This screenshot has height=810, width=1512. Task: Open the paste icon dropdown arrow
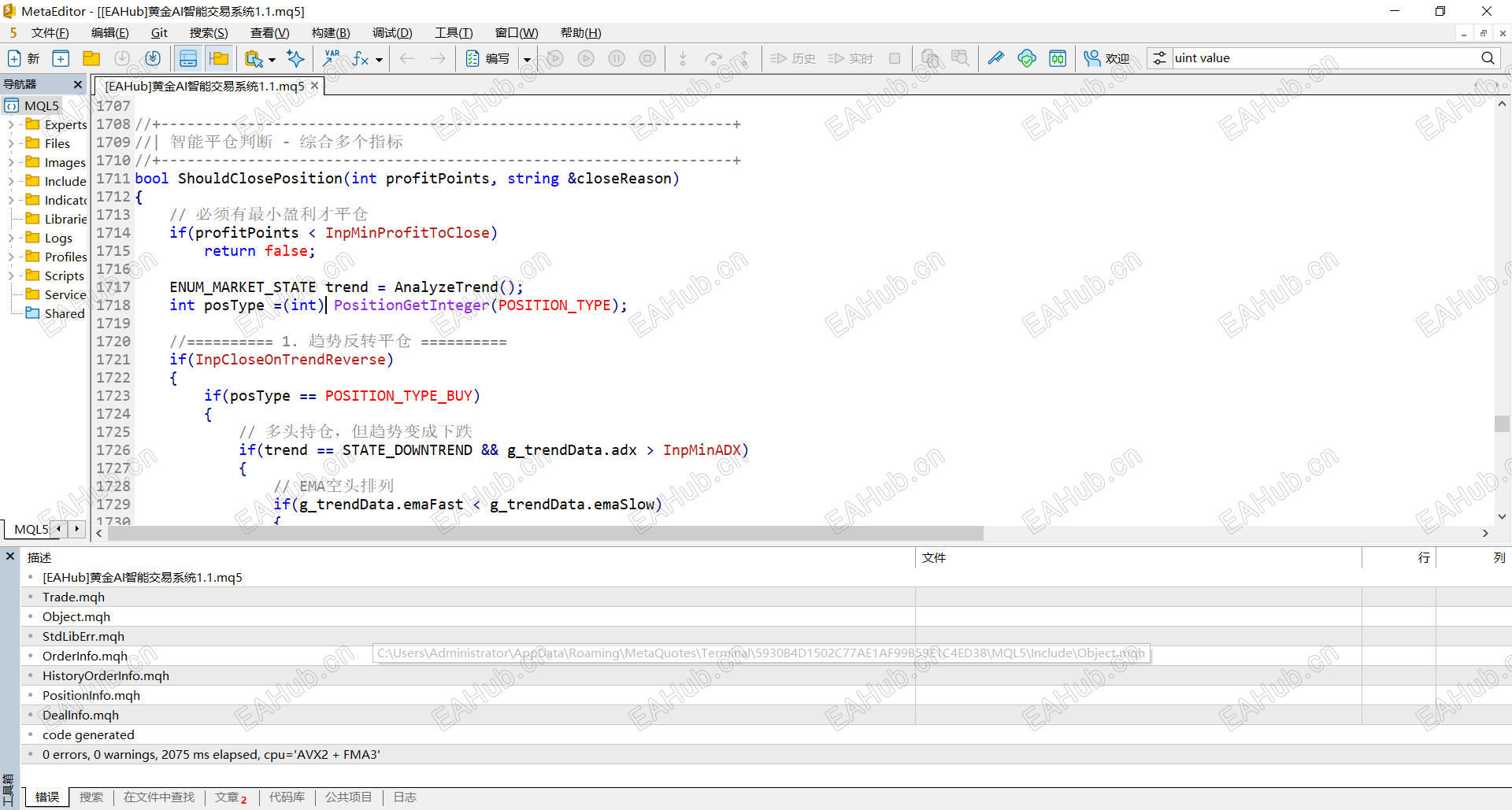pyautogui.click(x=272, y=59)
